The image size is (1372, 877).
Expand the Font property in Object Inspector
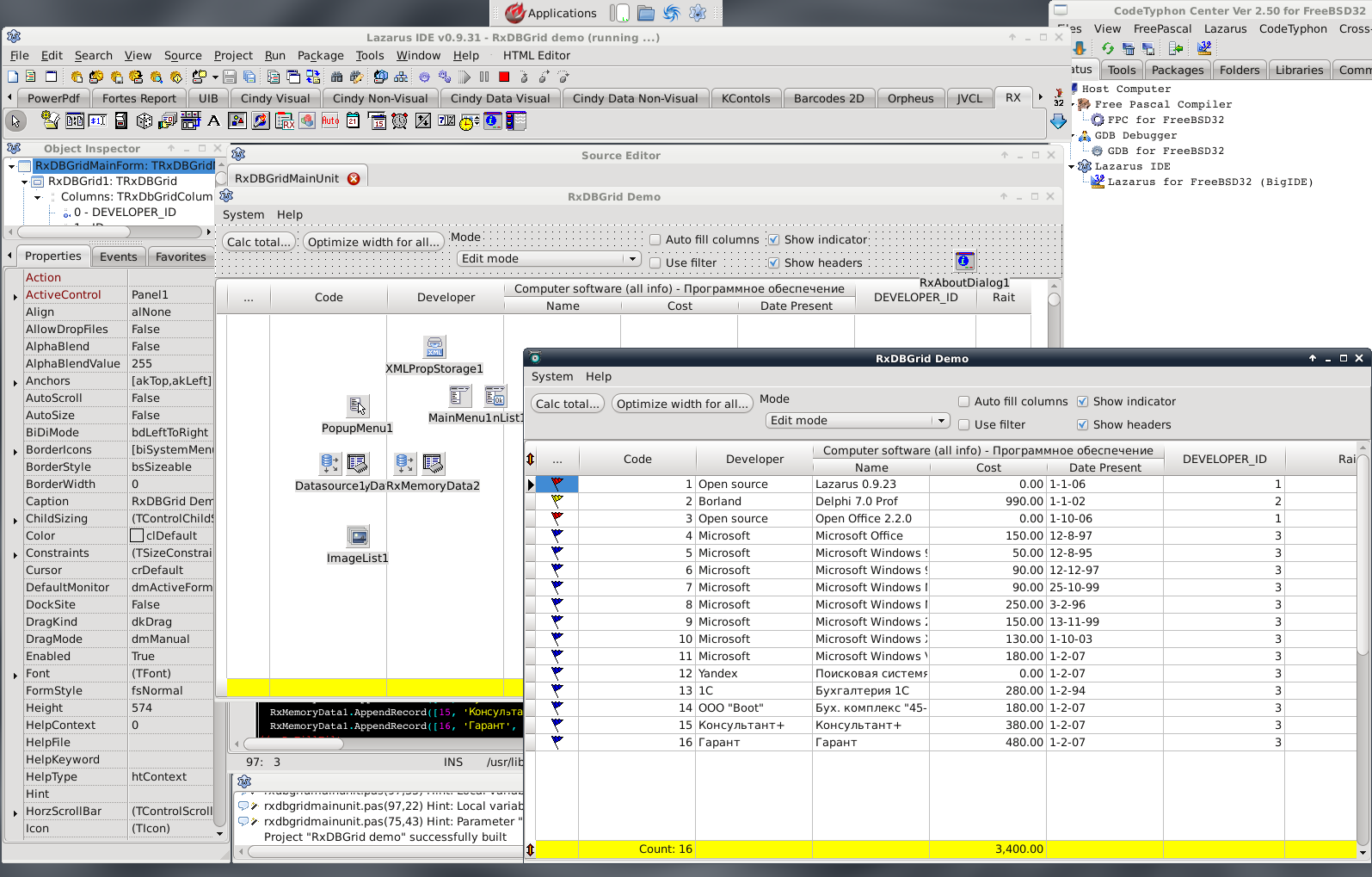[x=15, y=674]
